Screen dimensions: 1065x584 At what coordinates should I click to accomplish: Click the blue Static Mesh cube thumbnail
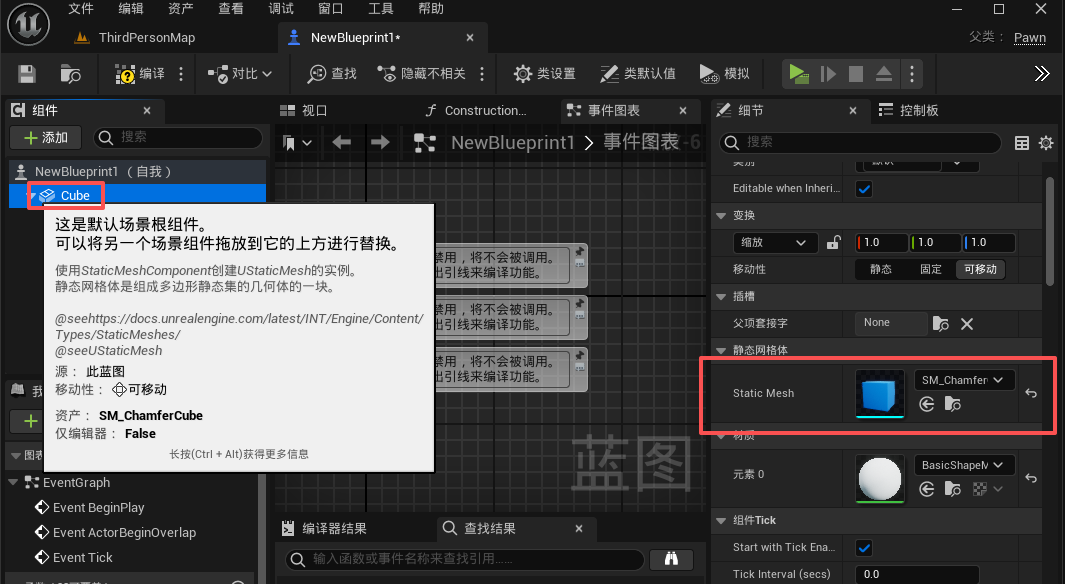click(x=880, y=394)
